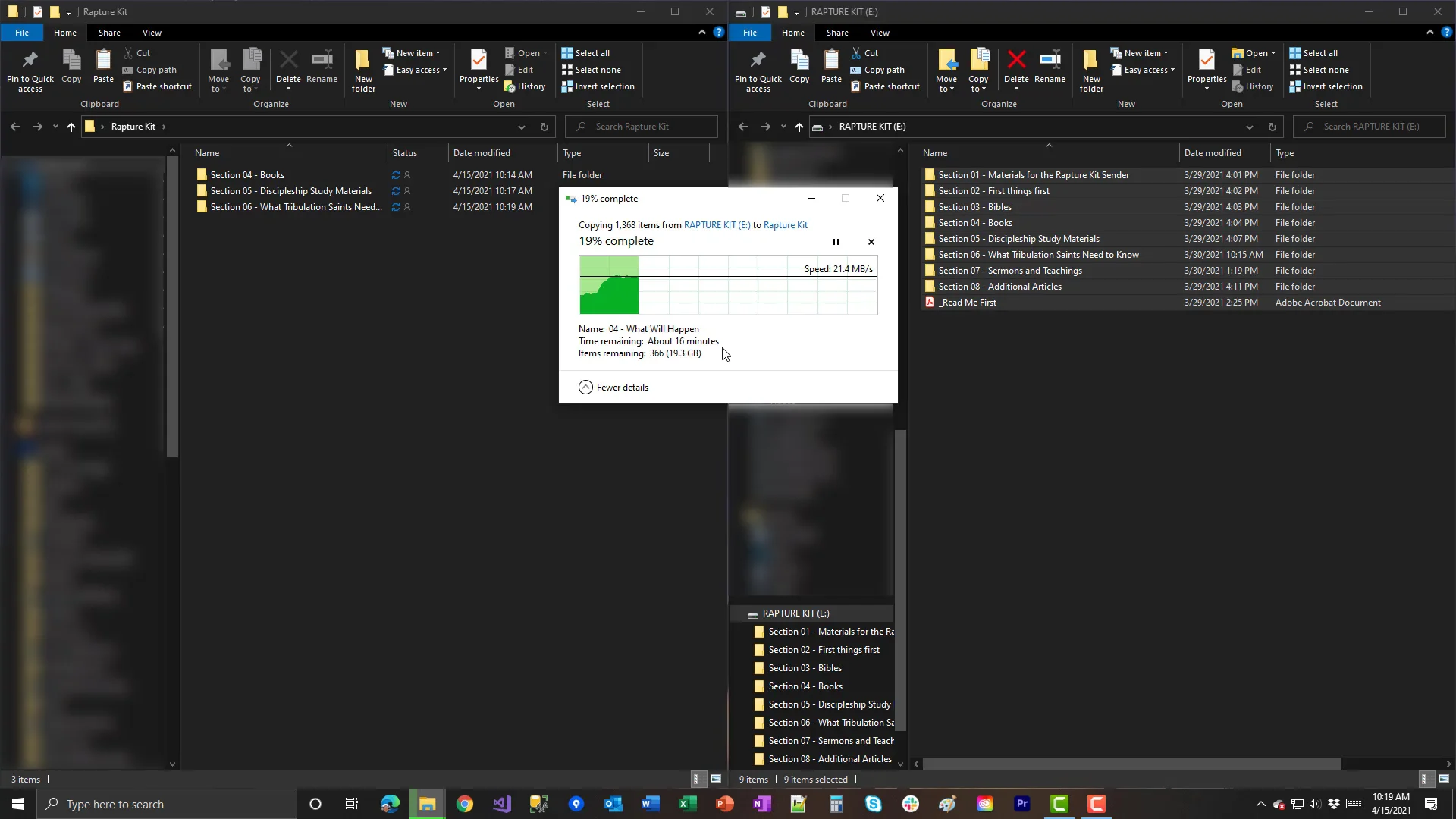Pause the file copy operation
The height and width of the screenshot is (819, 1456).
click(x=836, y=241)
